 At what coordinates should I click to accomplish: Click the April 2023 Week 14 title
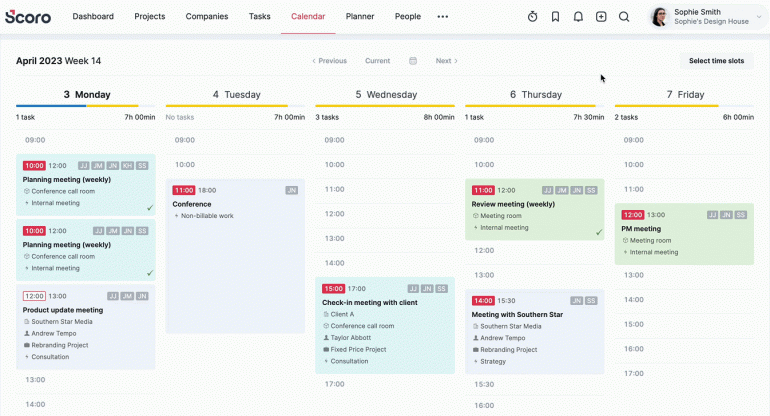coord(58,61)
